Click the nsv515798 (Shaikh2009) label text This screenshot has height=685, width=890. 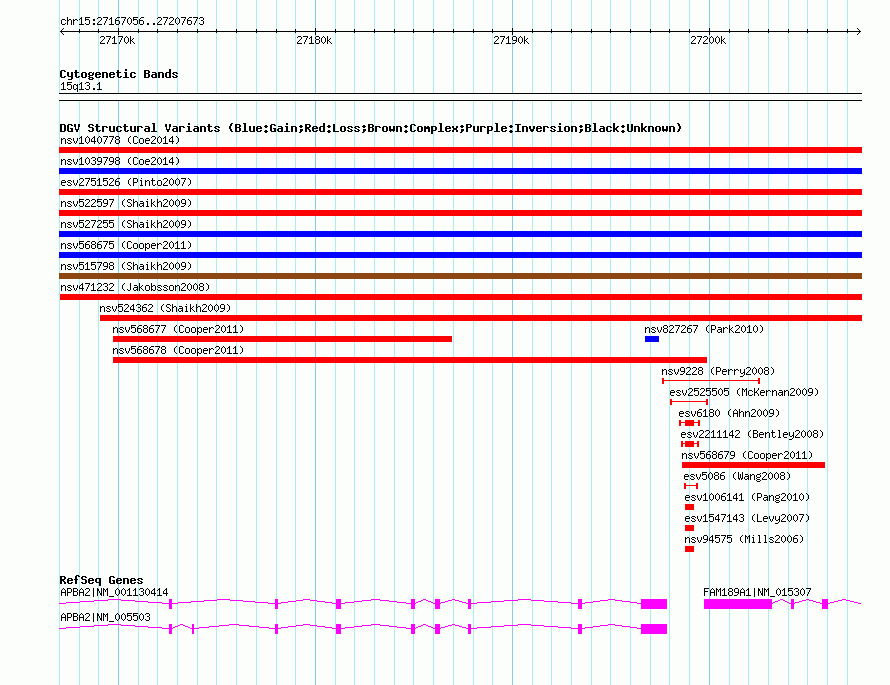126,266
